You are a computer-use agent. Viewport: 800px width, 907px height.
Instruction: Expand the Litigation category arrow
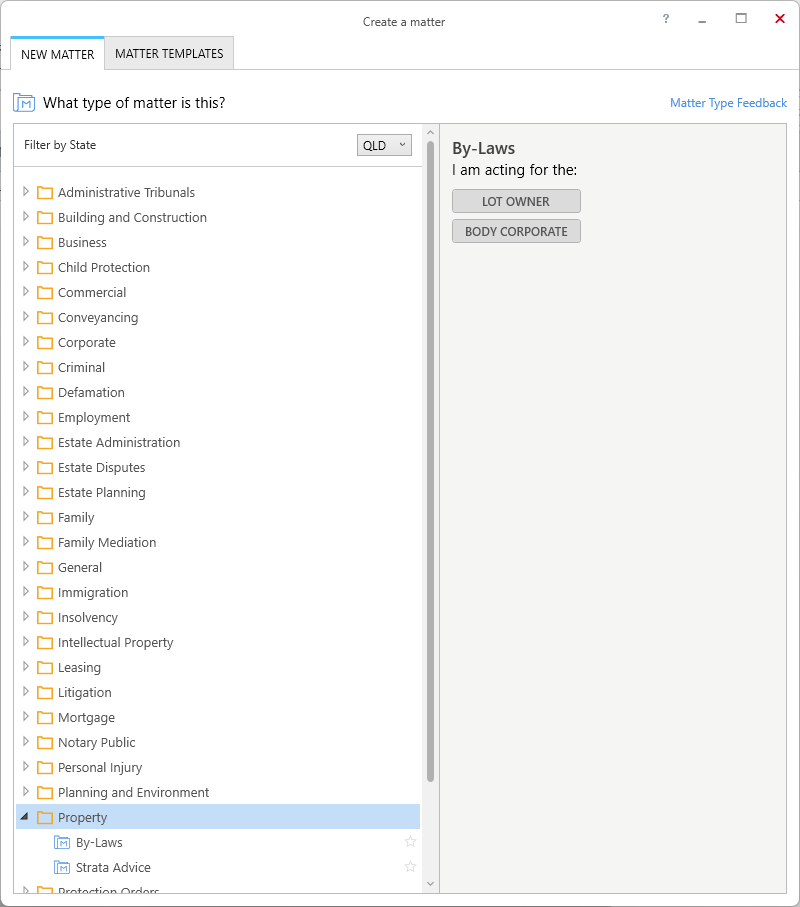point(25,691)
